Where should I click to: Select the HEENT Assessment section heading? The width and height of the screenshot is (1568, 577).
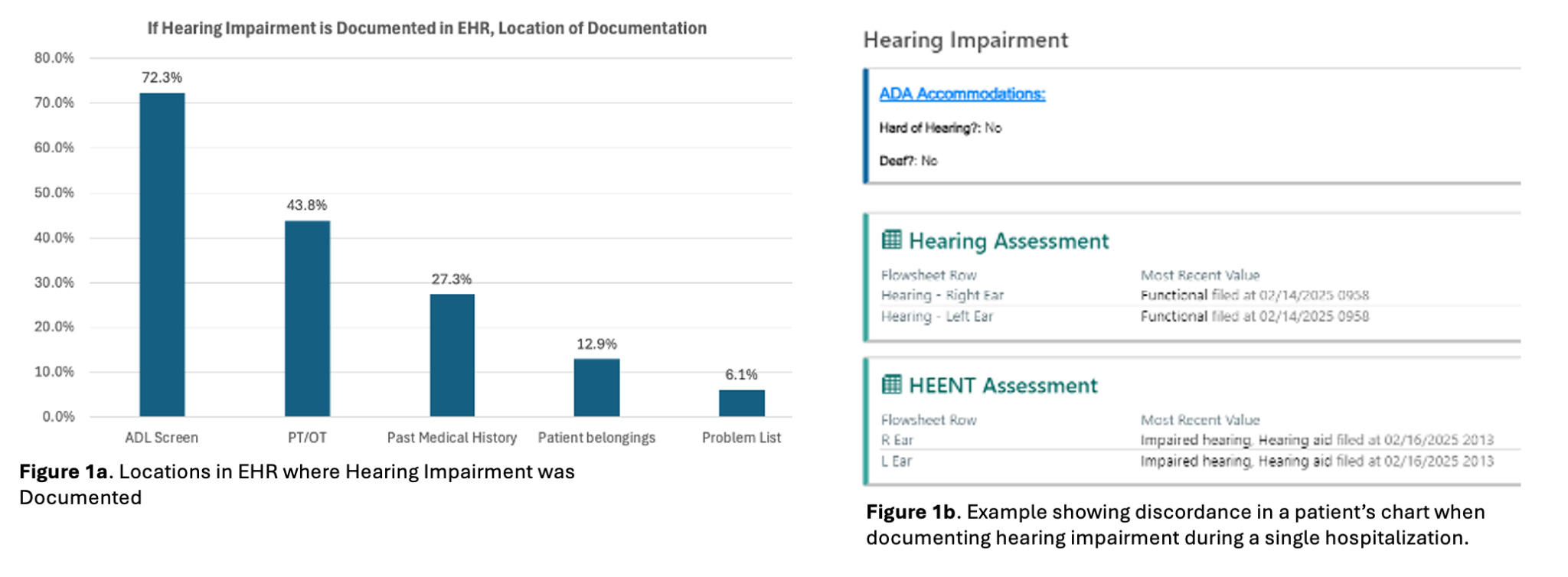(x=1003, y=386)
